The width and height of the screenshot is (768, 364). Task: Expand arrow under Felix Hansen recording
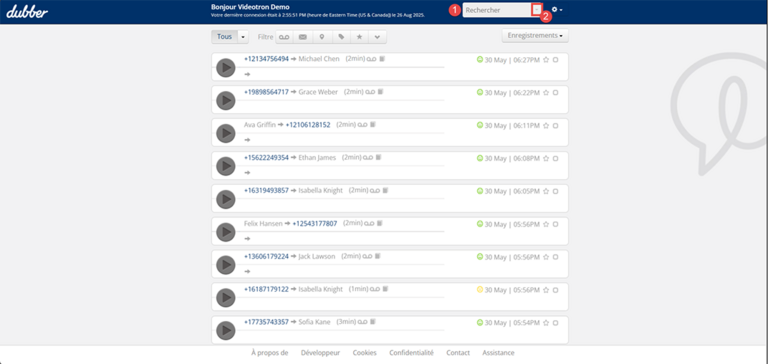[247, 239]
